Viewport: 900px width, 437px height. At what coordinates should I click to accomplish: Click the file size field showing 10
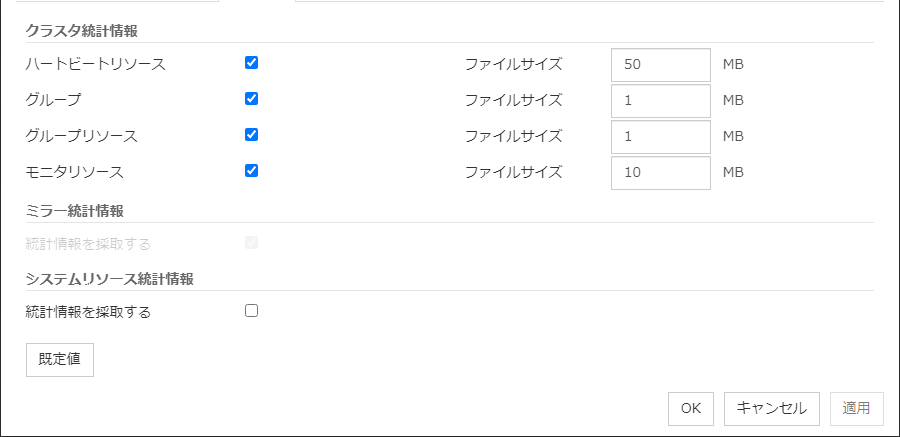[x=660, y=172]
